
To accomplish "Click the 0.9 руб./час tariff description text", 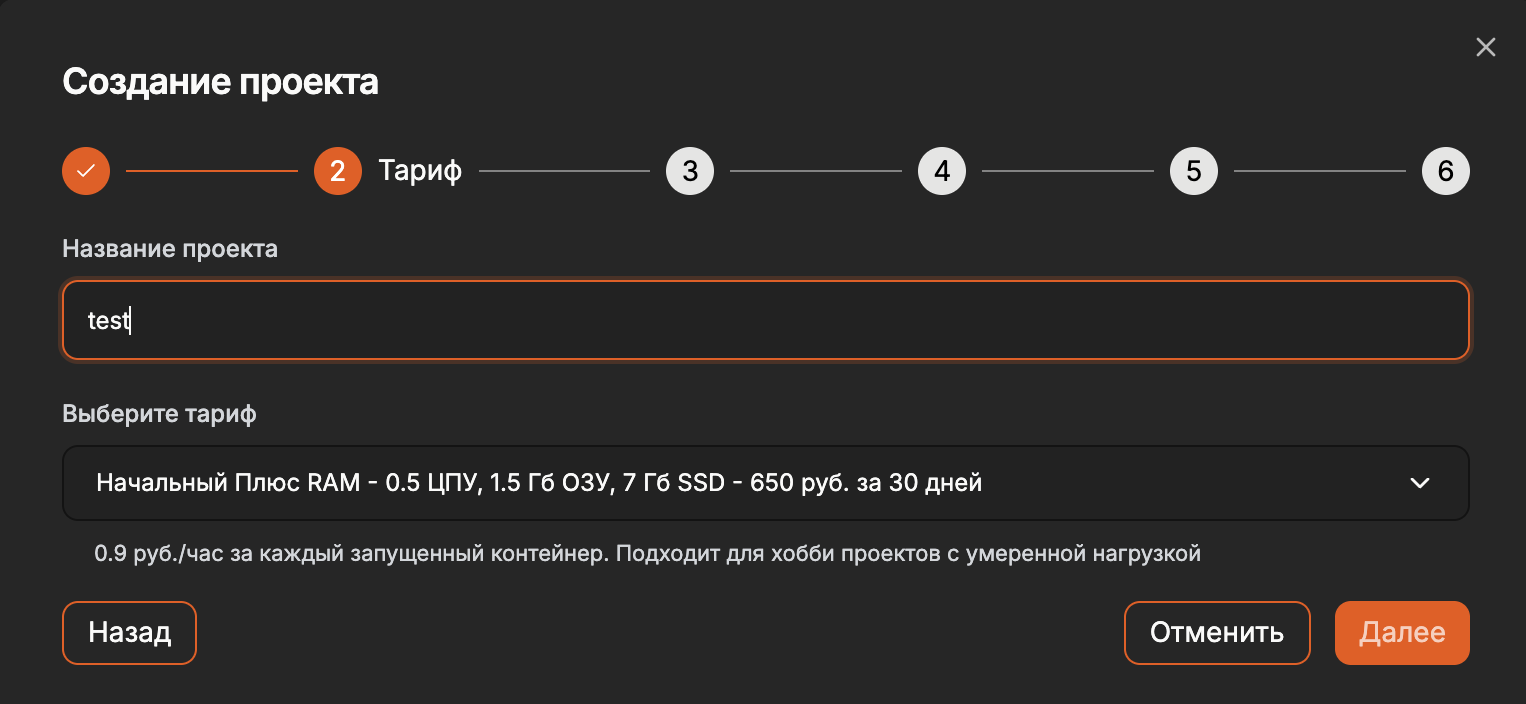I will (x=647, y=553).
